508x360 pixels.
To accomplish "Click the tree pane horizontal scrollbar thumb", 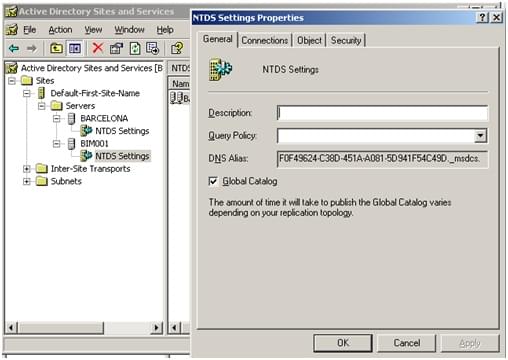I will point(60,328).
